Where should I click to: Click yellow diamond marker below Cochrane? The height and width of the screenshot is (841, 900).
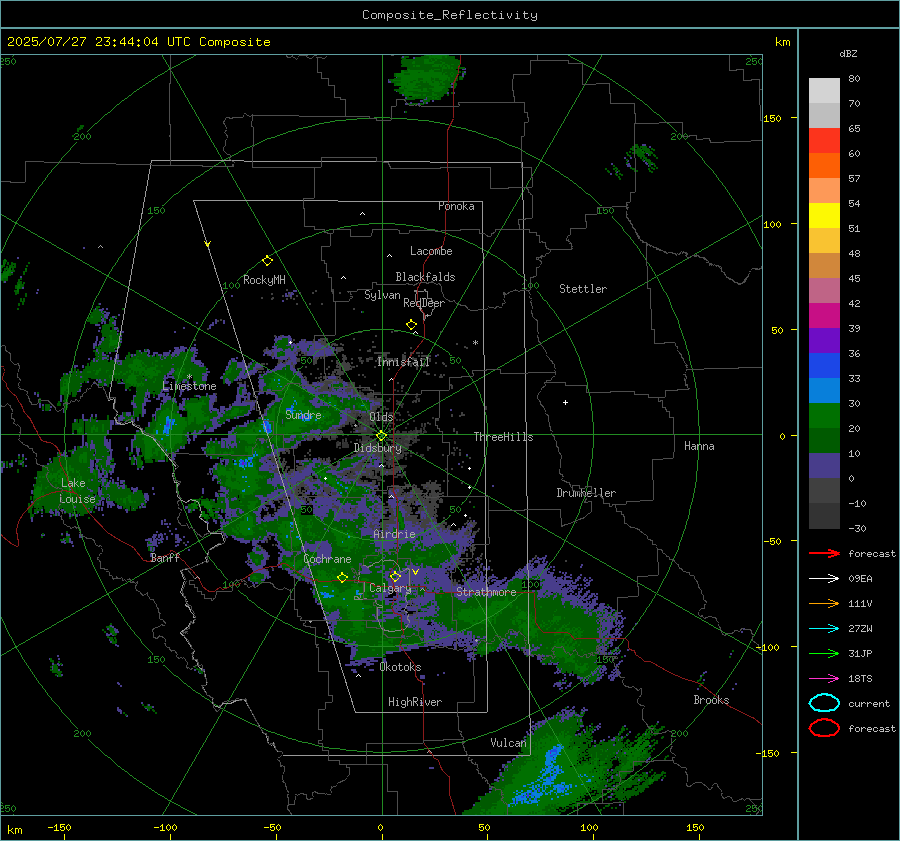[x=342, y=577]
